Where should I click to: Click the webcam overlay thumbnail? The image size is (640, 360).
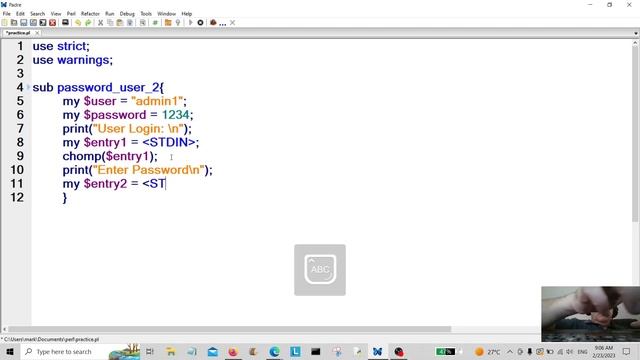coord(590,314)
